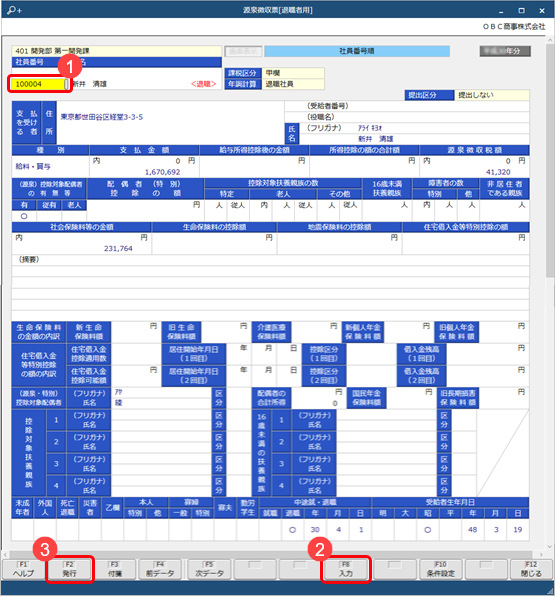Viewport: 555px width, 596px height.
Task: Attach a note with F3 付箋
Action: [114, 569]
